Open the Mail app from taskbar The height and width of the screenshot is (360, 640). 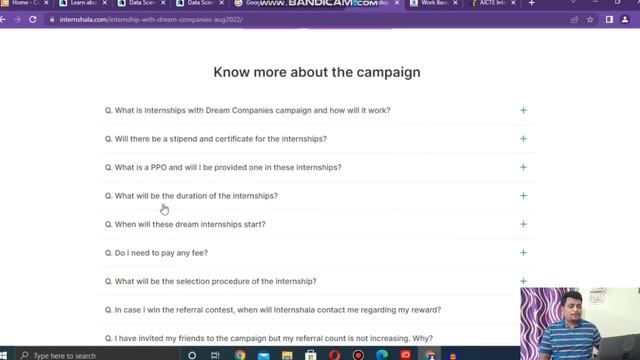pos(264,356)
